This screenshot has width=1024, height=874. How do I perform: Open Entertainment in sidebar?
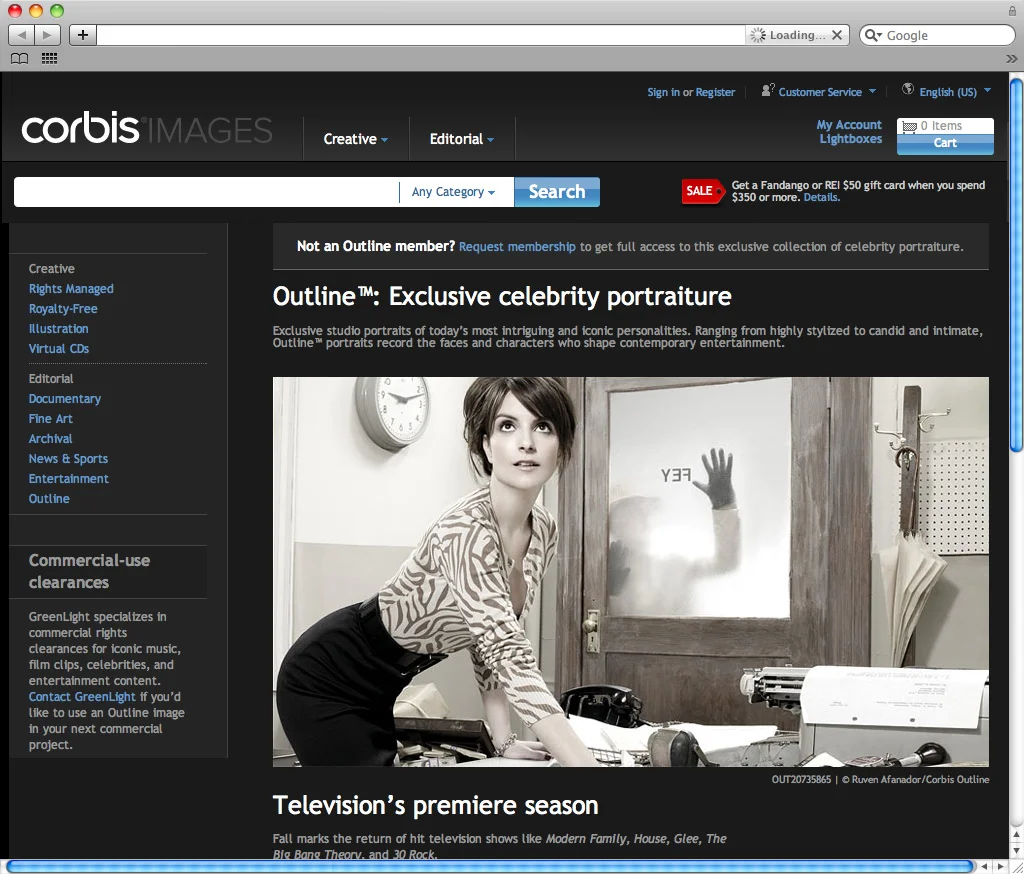[x=69, y=479]
